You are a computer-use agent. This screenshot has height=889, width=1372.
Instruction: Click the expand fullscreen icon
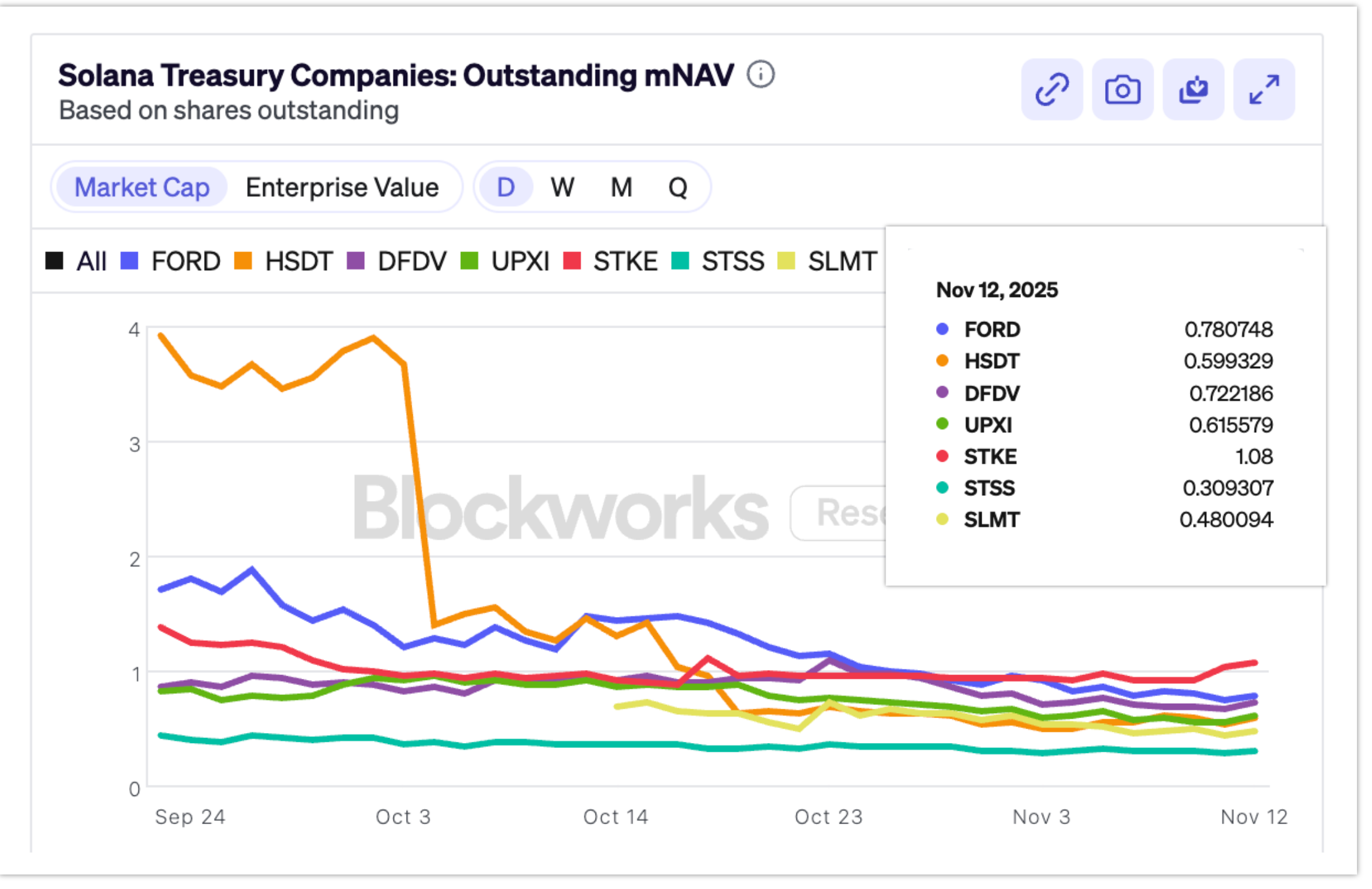[1263, 89]
